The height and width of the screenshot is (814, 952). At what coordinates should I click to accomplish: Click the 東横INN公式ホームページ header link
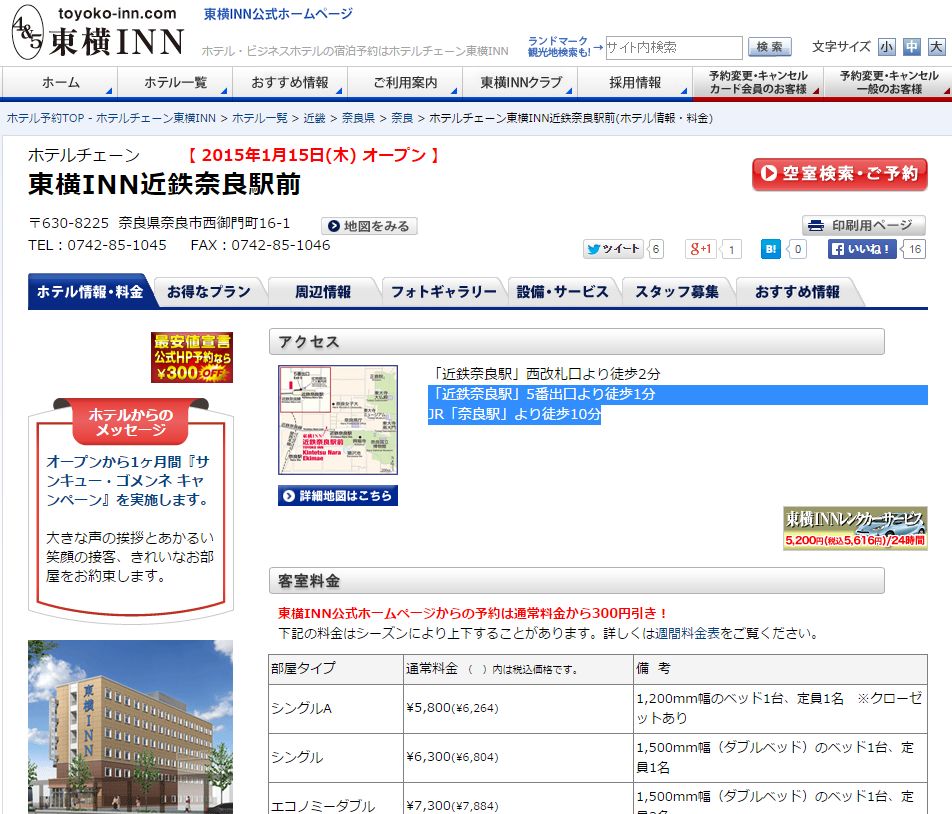point(278,14)
